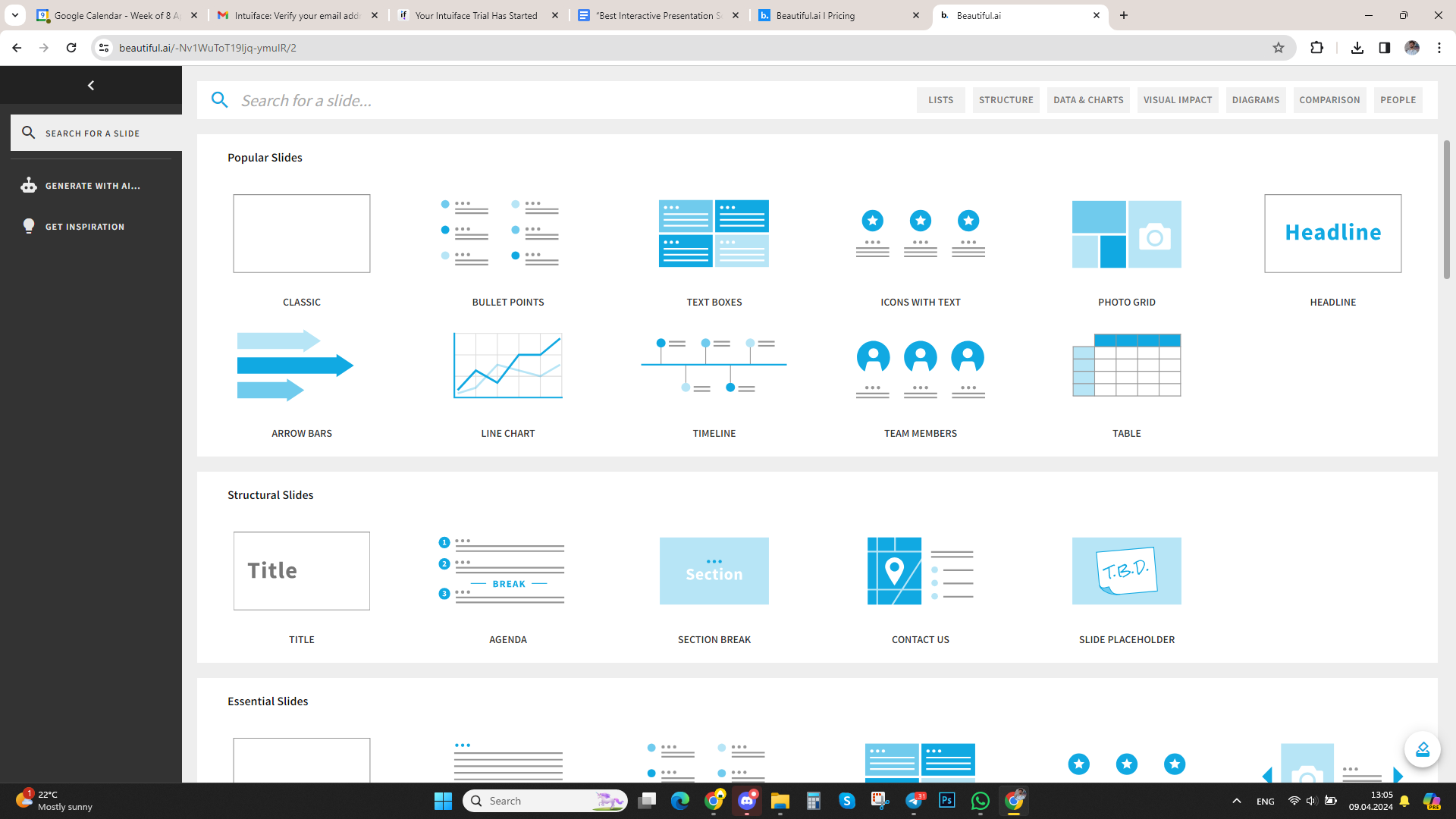Open WhatsApp from the taskbar
The height and width of the screenshot is (819, 1456).
coord(980,801)
